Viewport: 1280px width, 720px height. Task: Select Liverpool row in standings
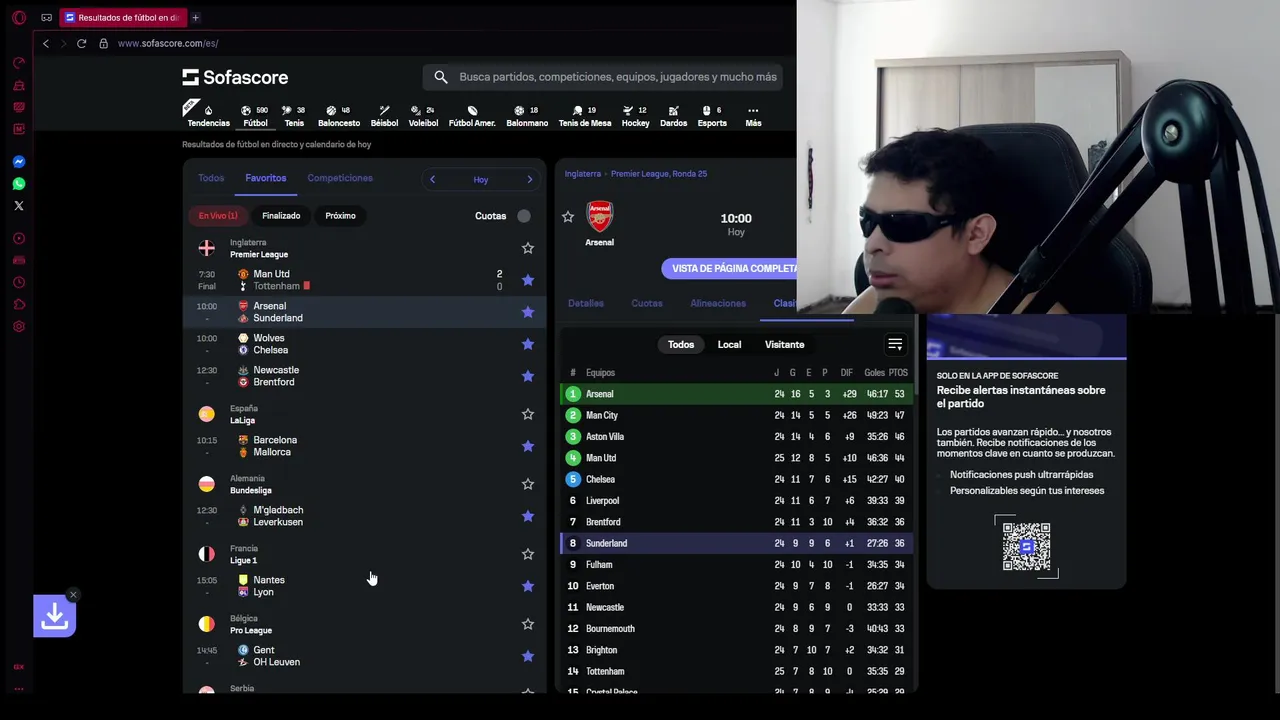point(735,501)
